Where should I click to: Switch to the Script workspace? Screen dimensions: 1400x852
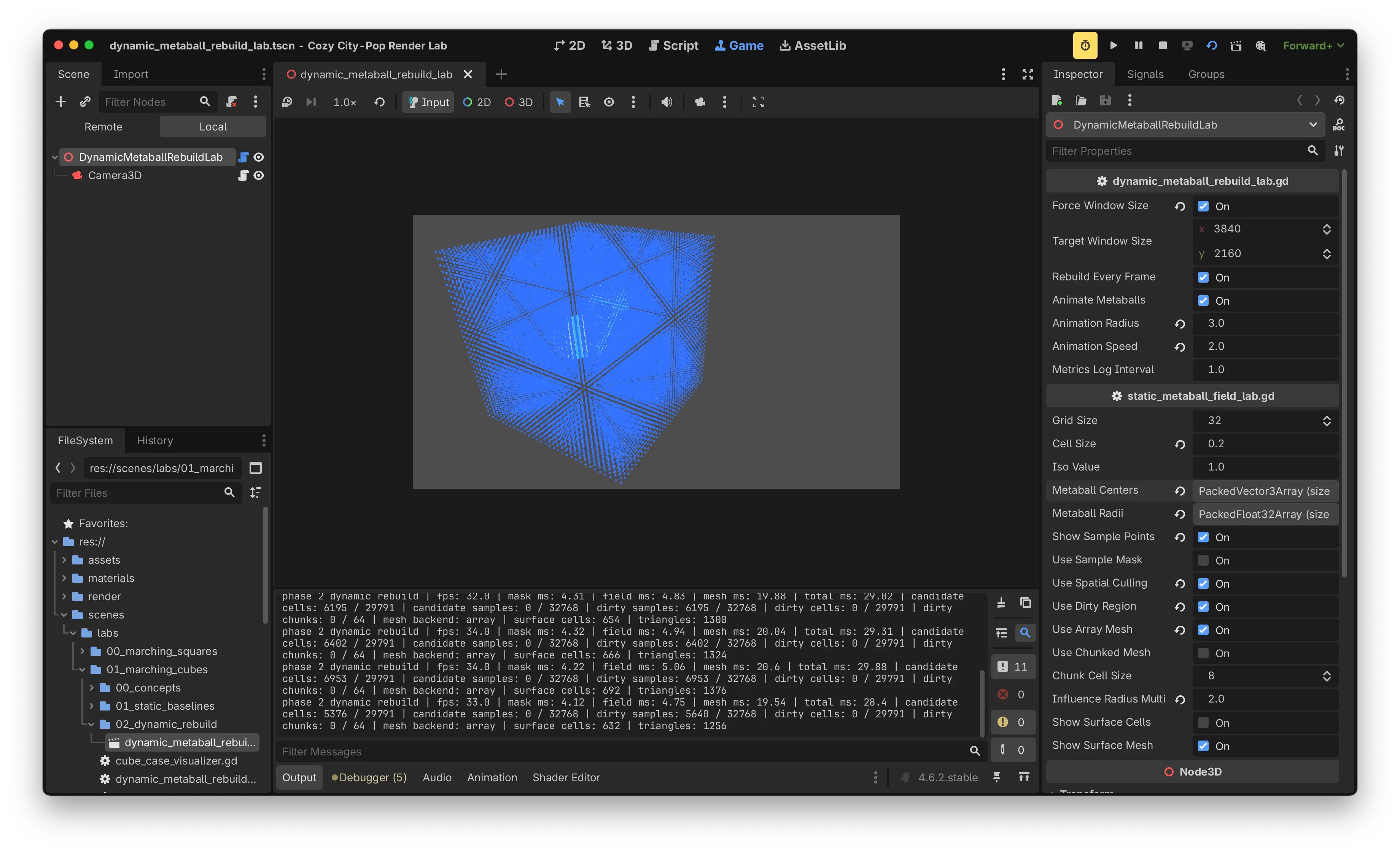(x=673, y=45)
